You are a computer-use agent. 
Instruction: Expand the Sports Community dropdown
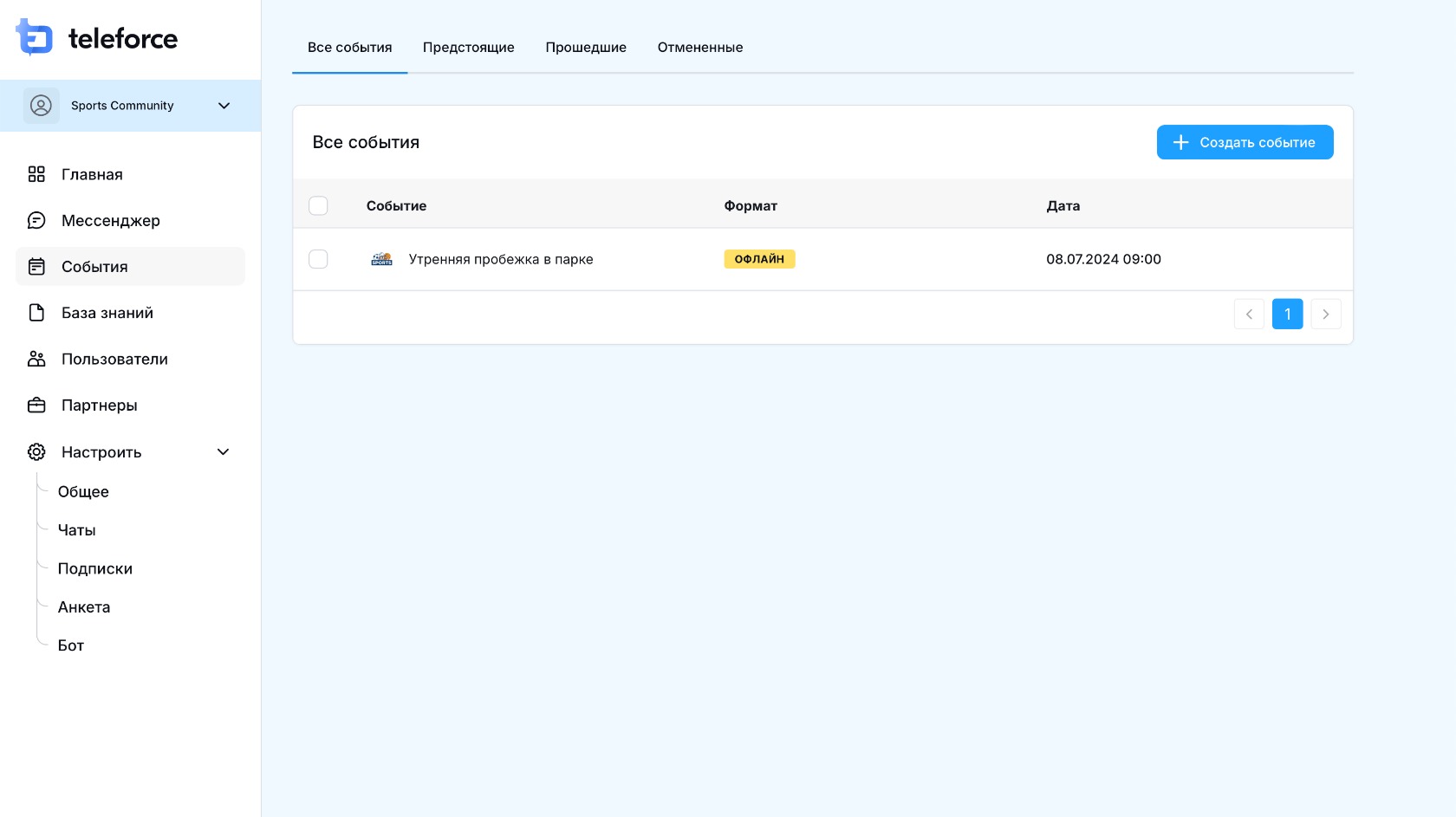pyautogui.click(x=224, y=106)
